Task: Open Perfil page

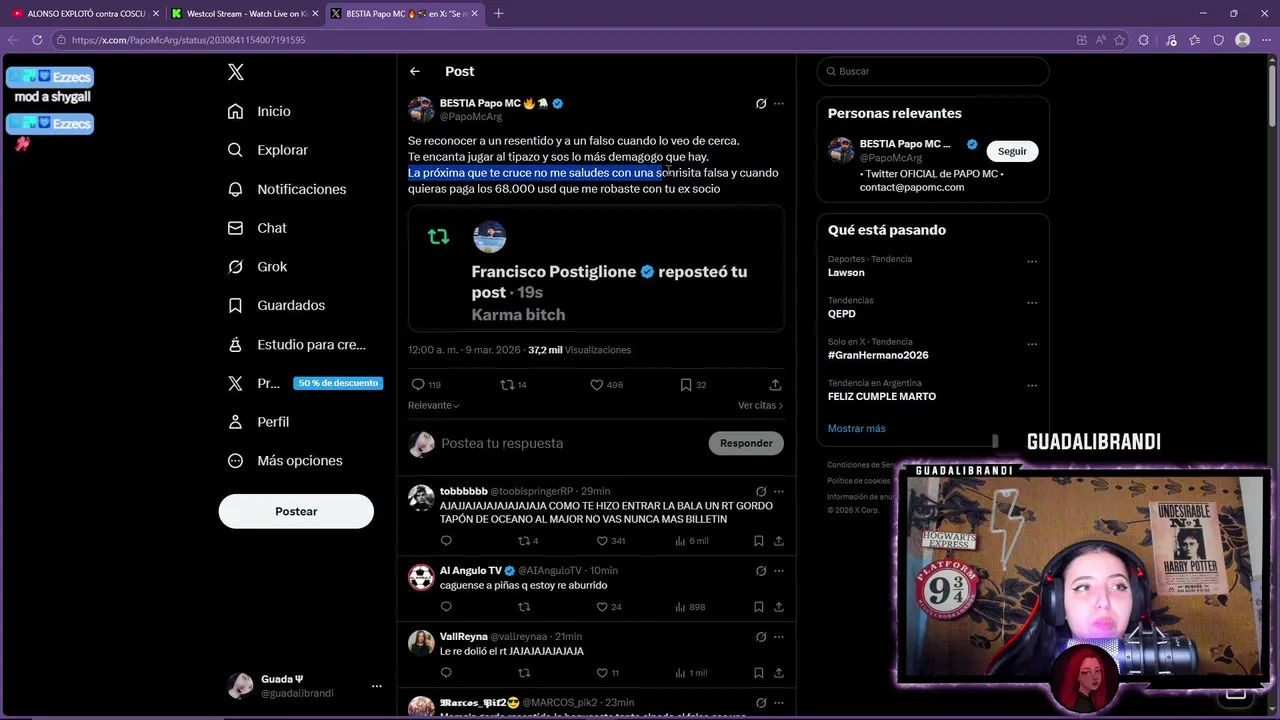Action: [x=258, y=422]
